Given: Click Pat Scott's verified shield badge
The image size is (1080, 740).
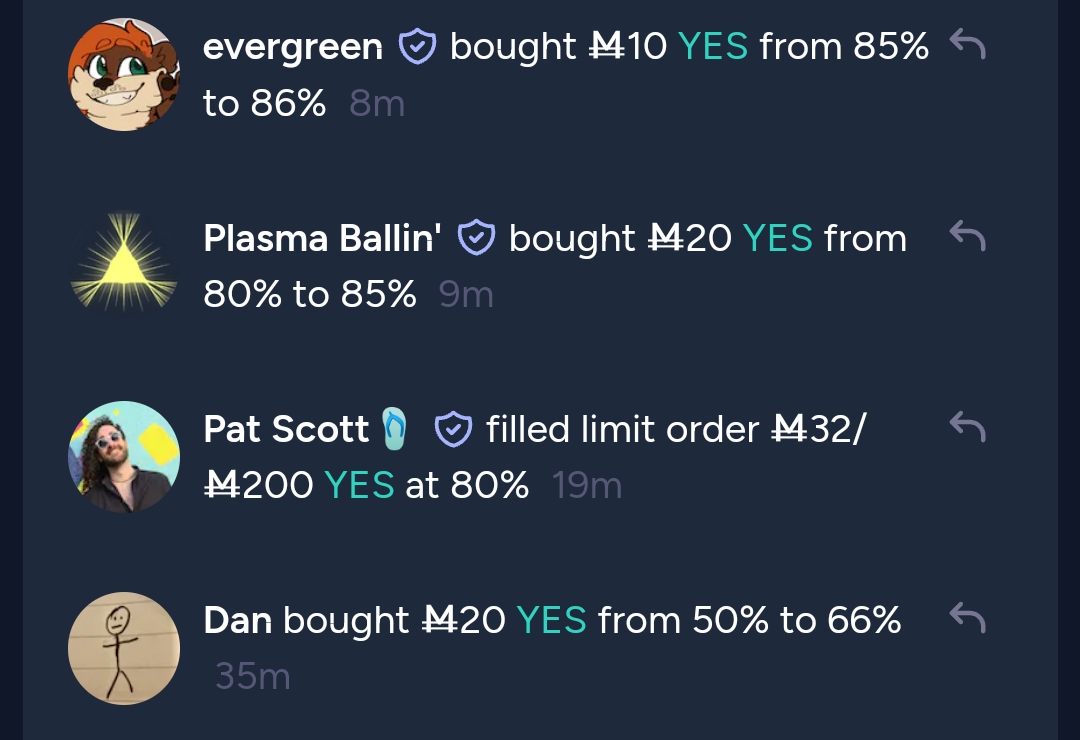Looking at the screenshot, I should pyautogui.click(x=453, y=429).
